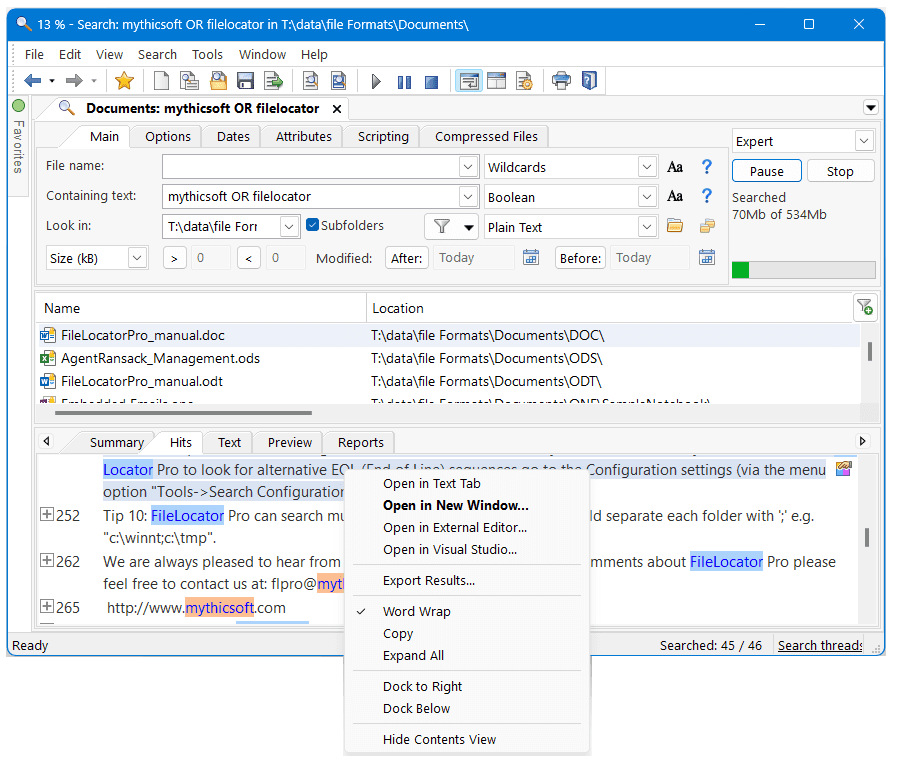
Task: Toggle the greater-than size filter button
Action: 174,259
